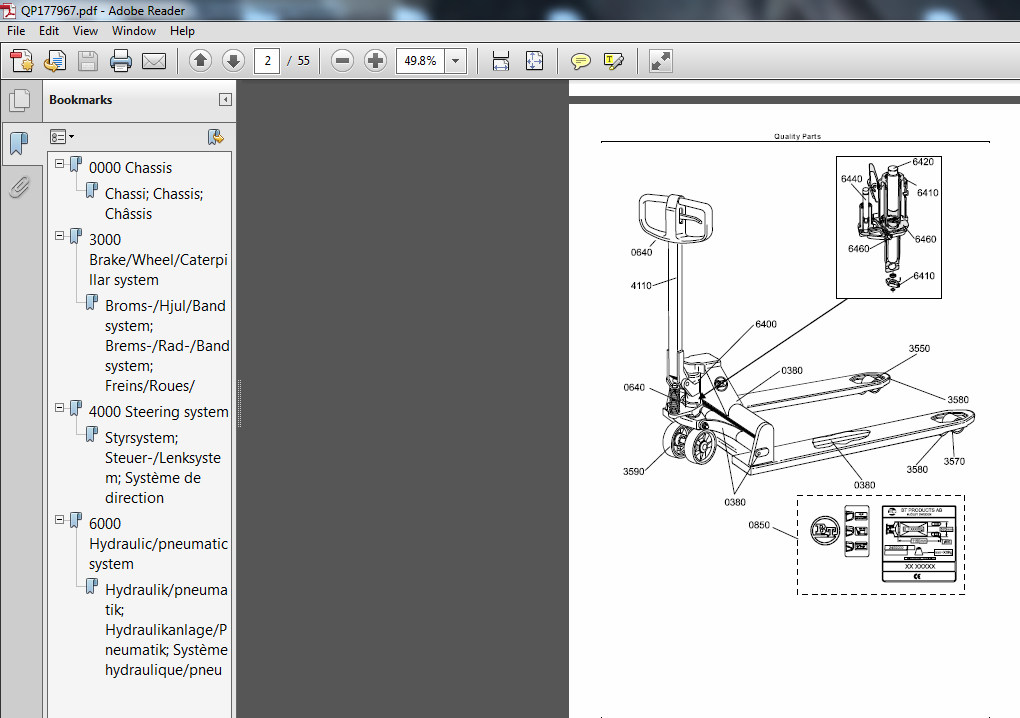Image resolution: width=1020 pixels, height=718 pixels.
Task: Collapse the 4000 Steering system bookmark
Action: pos(60,408)
